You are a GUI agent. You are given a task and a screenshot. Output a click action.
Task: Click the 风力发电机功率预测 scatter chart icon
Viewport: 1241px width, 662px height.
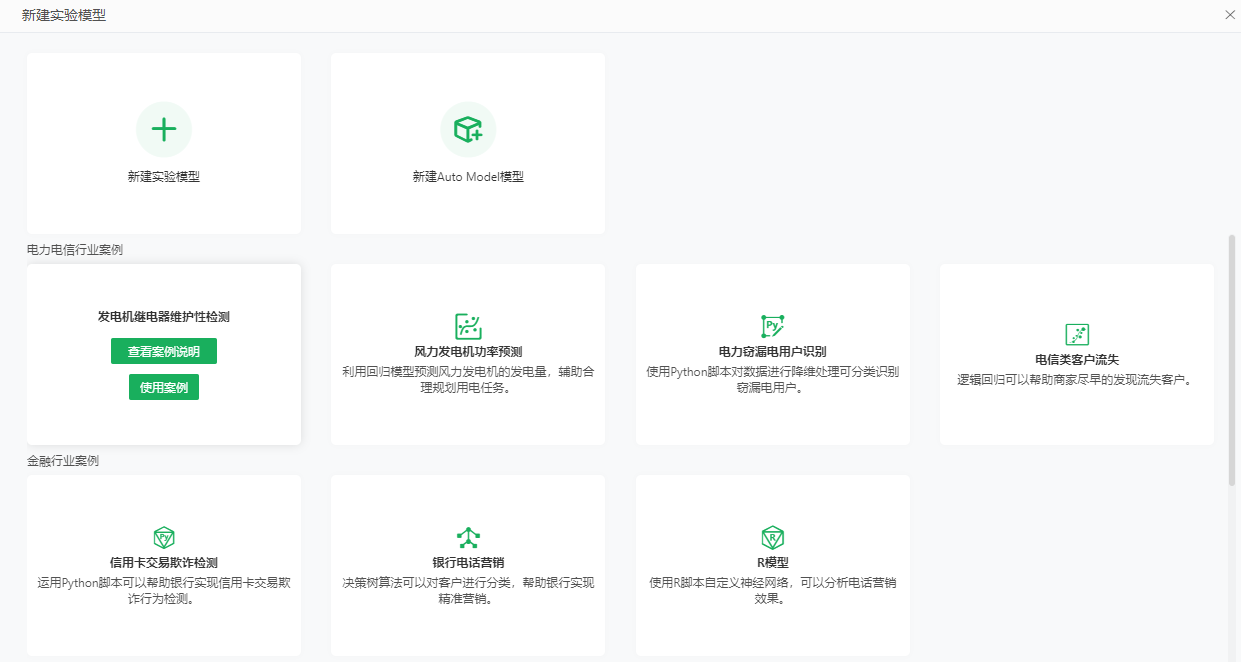pos(468,326)
